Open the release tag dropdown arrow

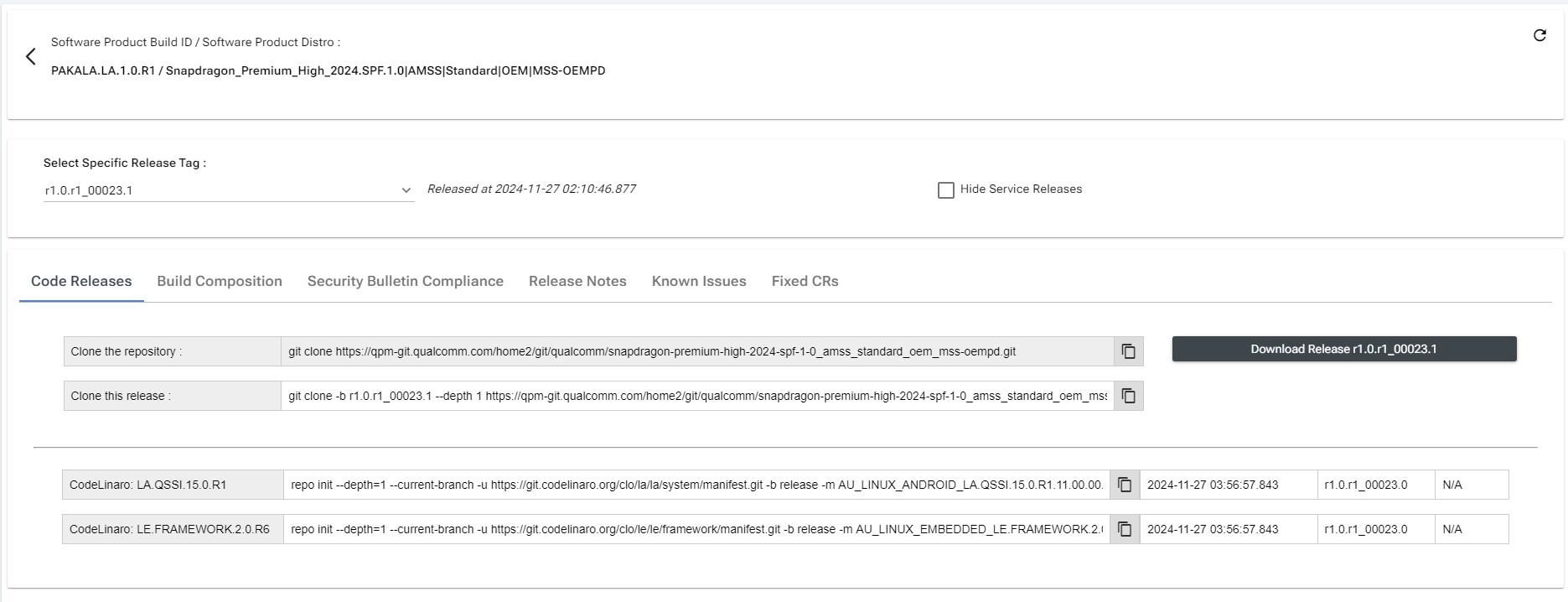point(406,190)
